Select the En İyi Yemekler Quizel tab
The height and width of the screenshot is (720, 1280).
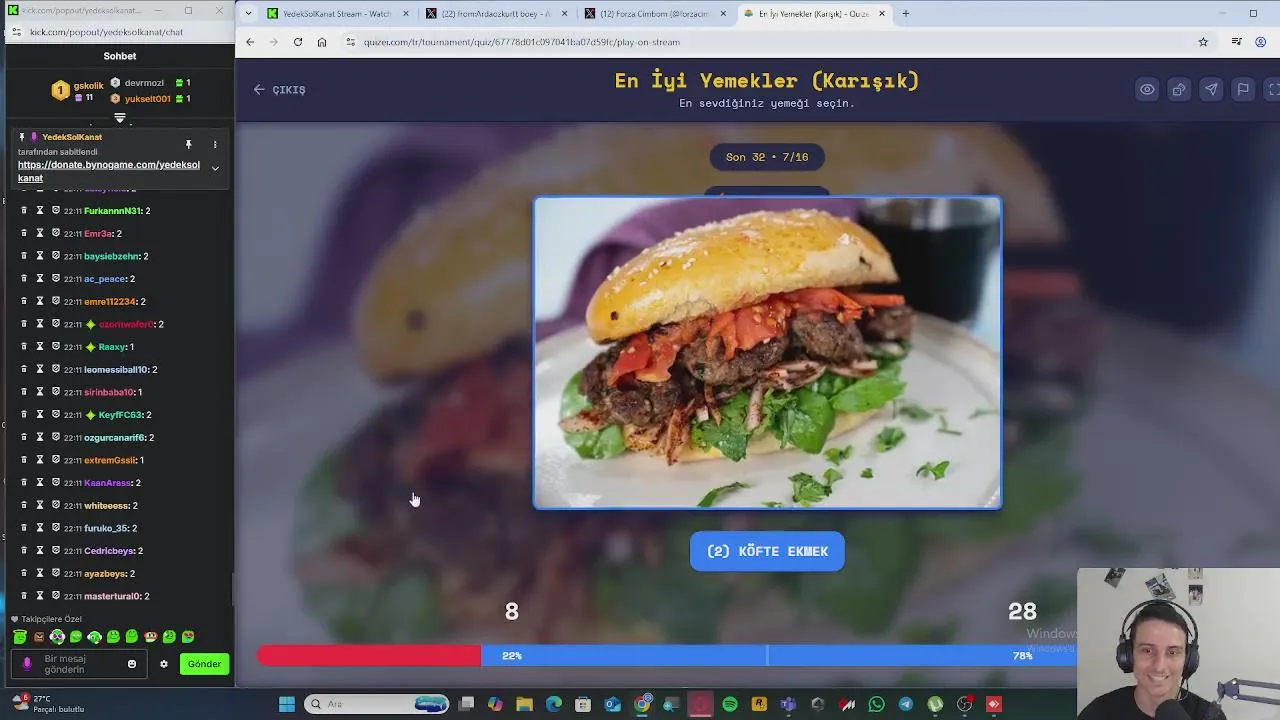pos(814,14)
